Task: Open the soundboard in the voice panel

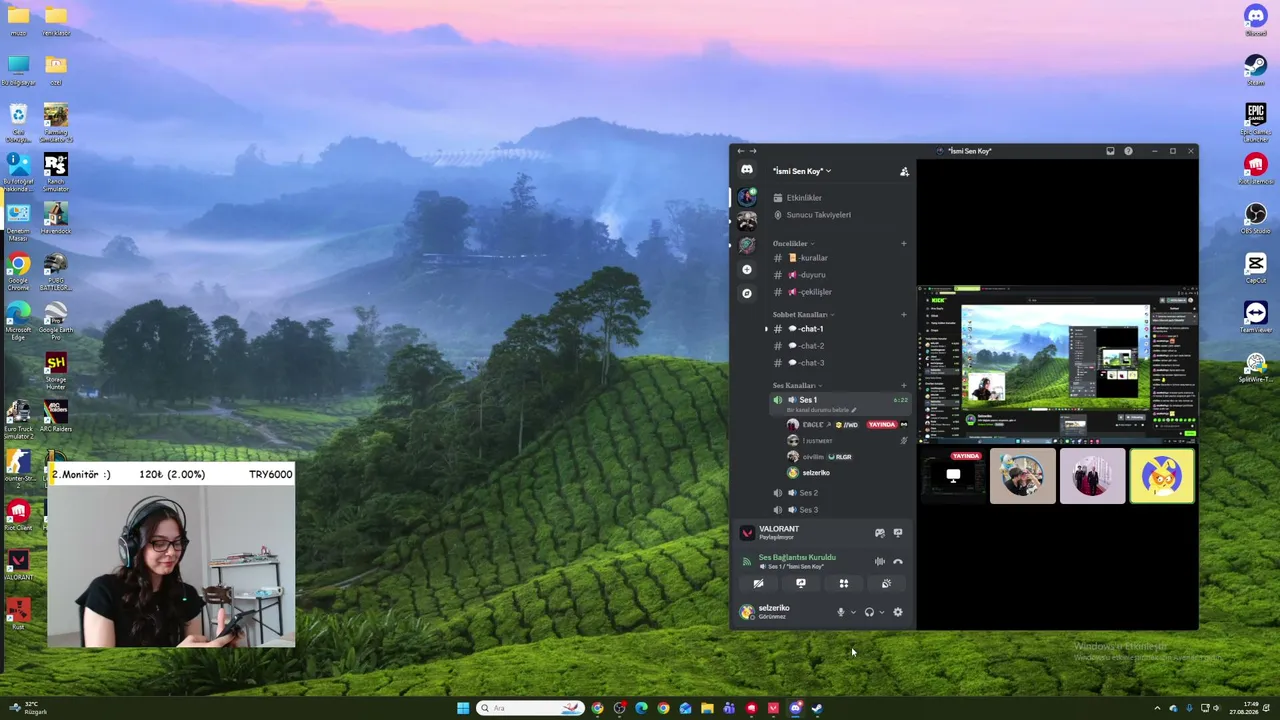Action: point(886,584)
